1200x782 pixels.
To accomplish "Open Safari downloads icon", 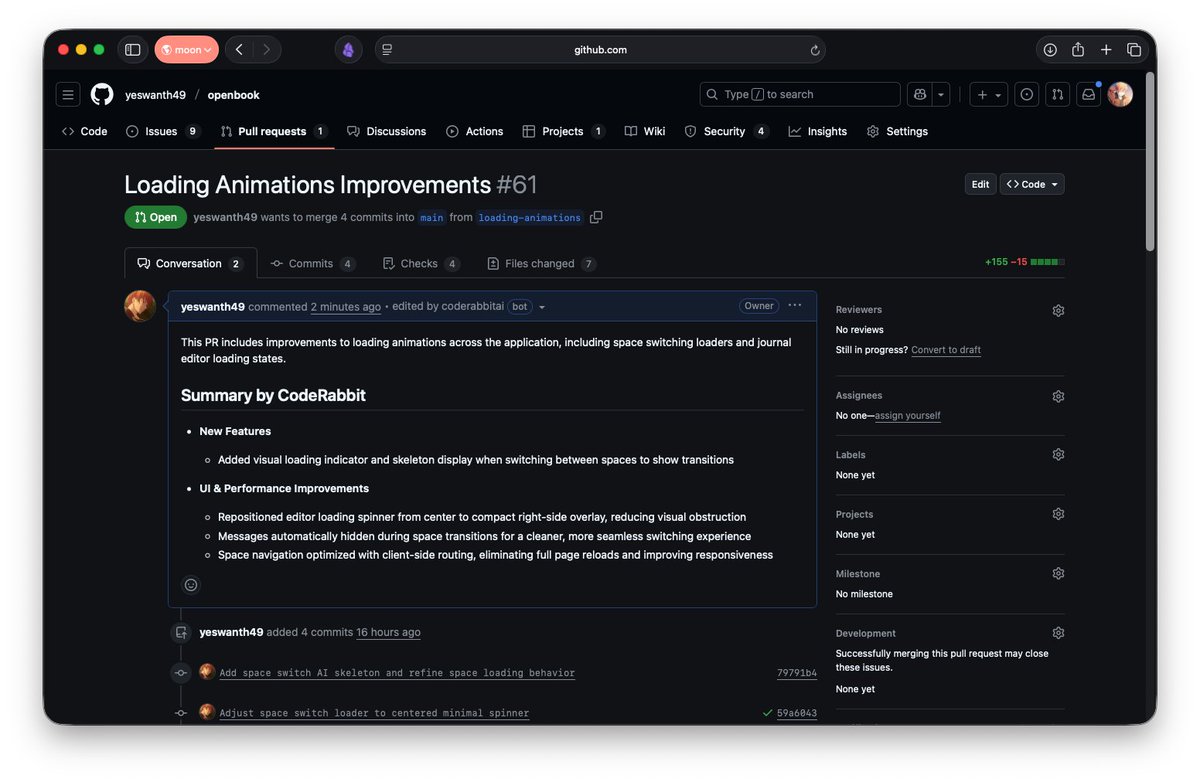I will coord(1050,49).
